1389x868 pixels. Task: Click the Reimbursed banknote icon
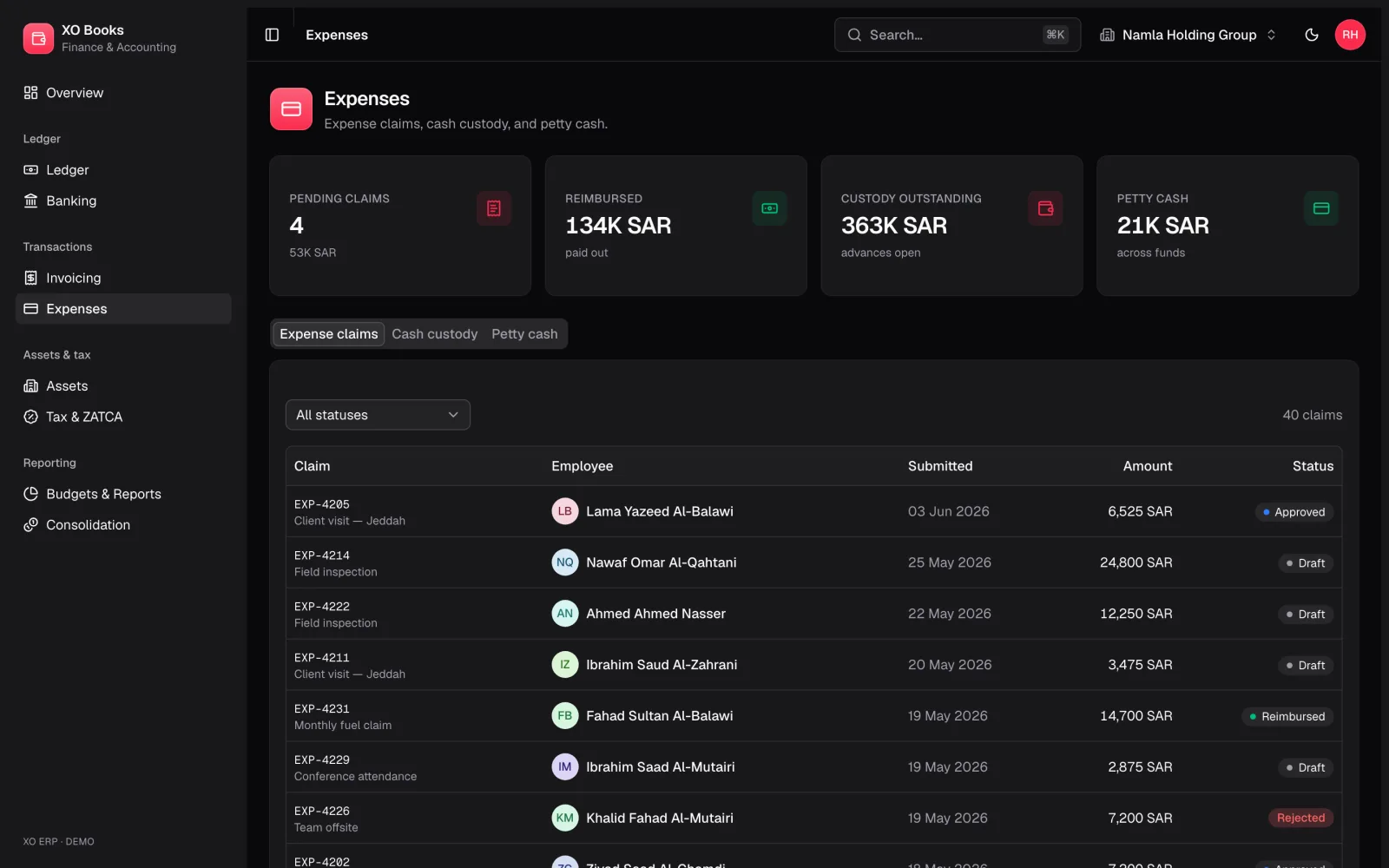(769, 208)
